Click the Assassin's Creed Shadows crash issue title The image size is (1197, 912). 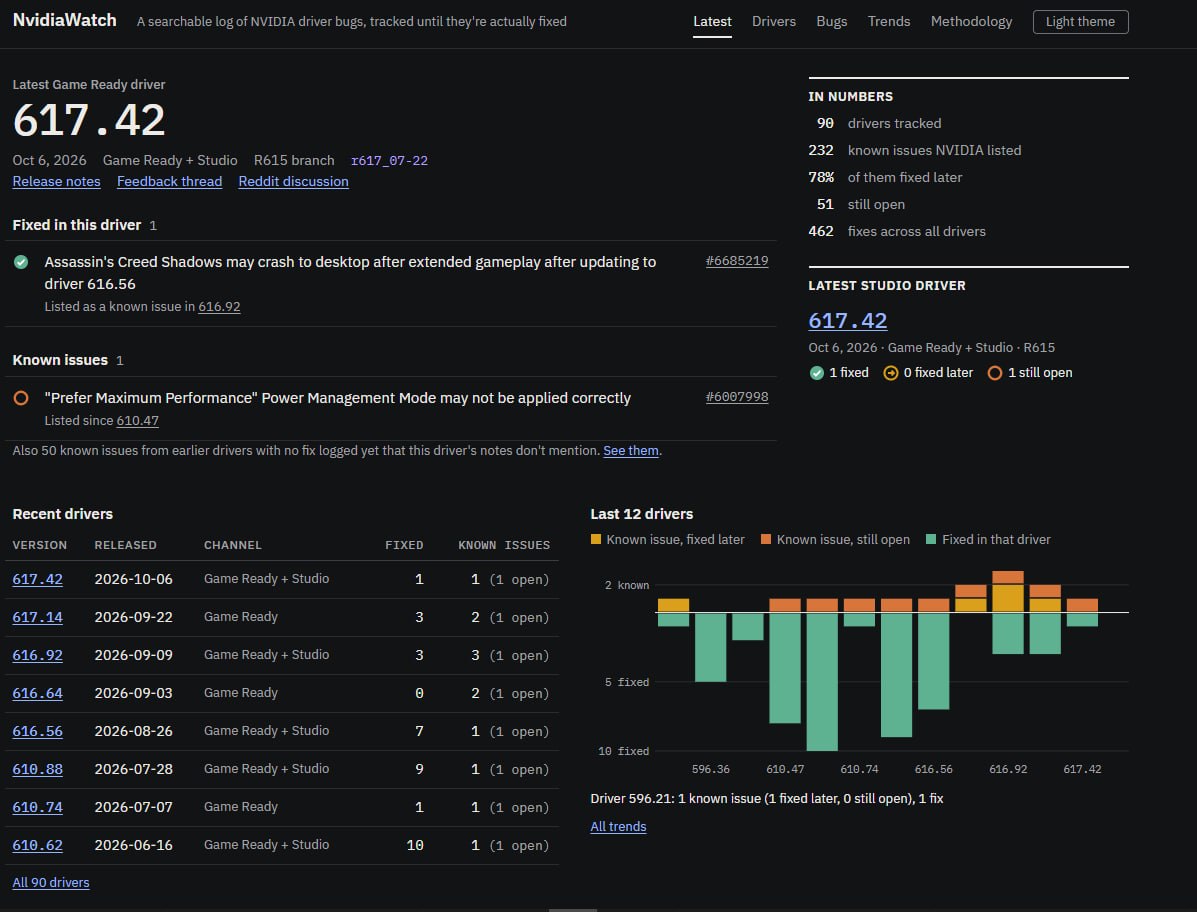click(x=350, y=273)
